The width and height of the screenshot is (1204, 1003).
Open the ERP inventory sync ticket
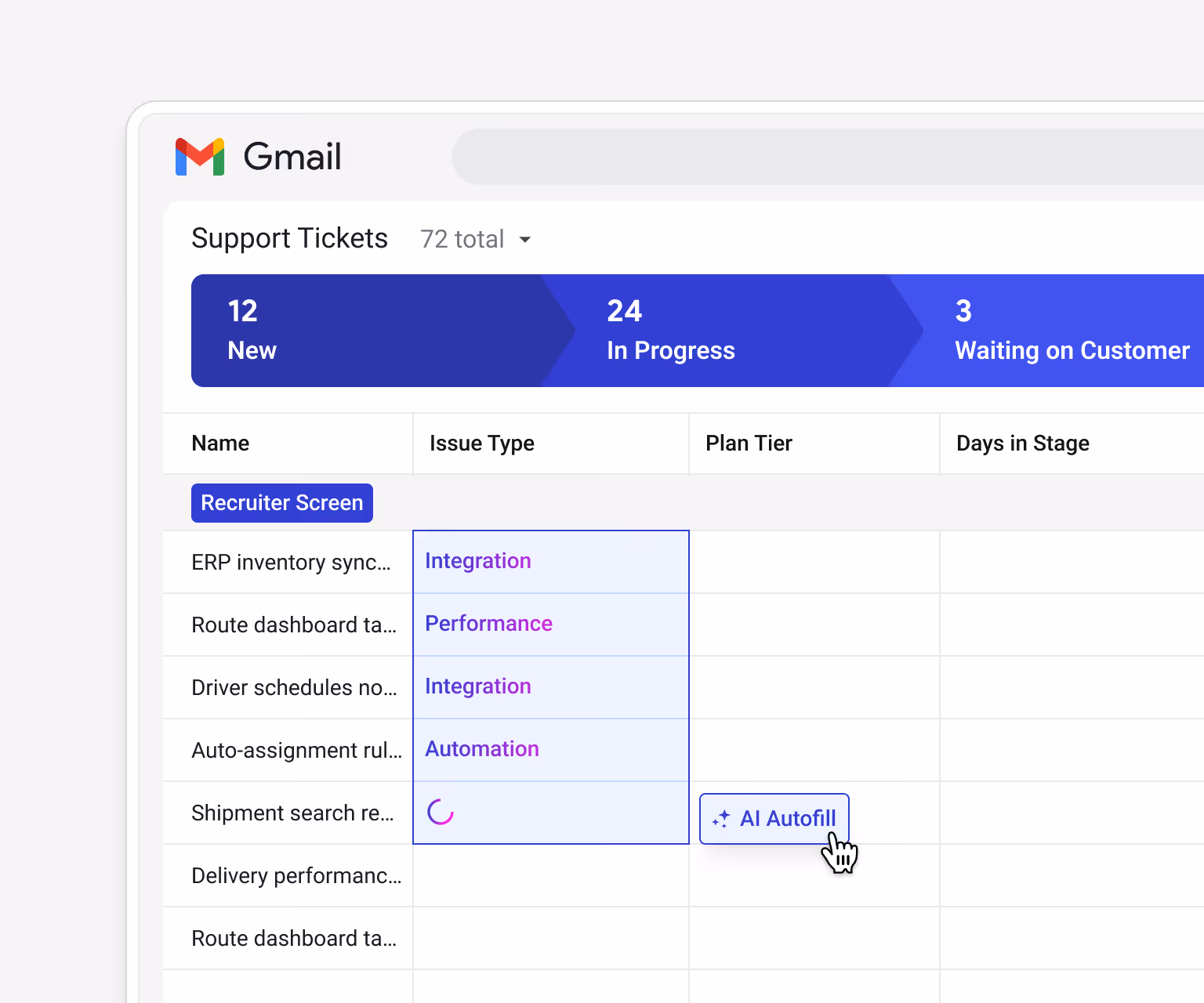(291, 563)
